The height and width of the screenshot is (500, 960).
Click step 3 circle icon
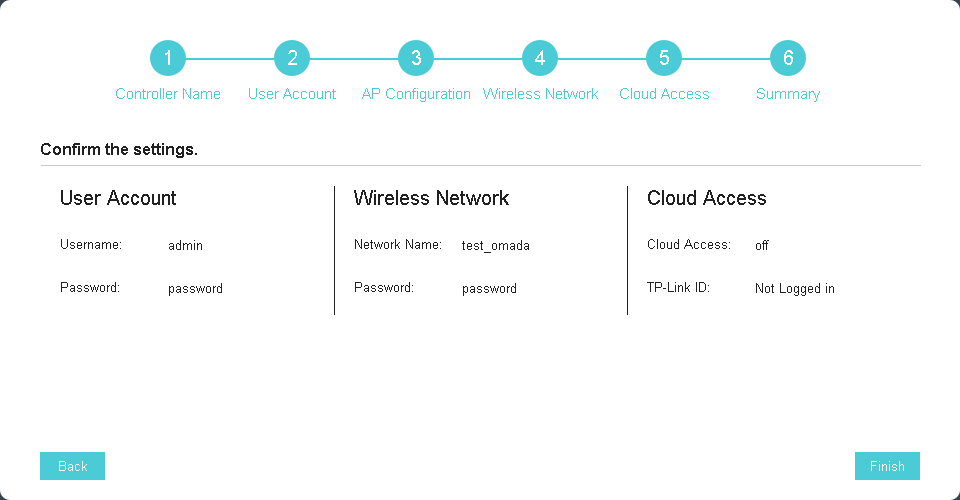(416, 58)
